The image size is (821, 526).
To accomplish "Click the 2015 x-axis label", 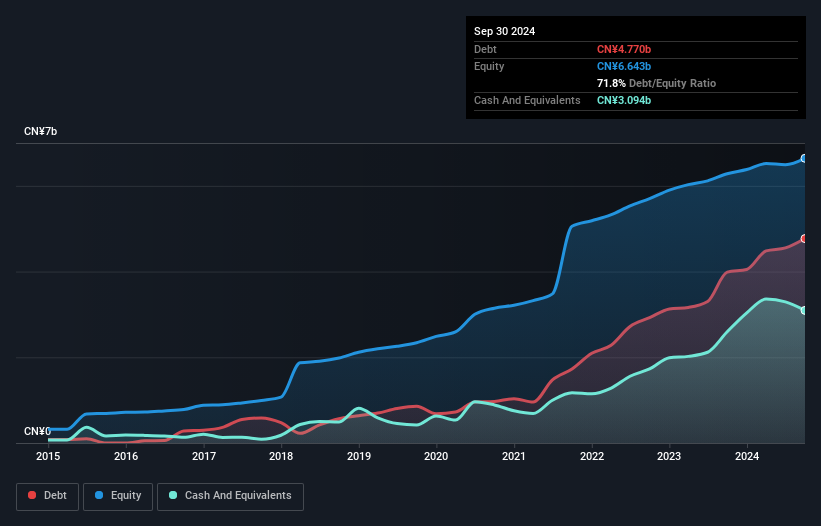I will click(x=48, y=456).
